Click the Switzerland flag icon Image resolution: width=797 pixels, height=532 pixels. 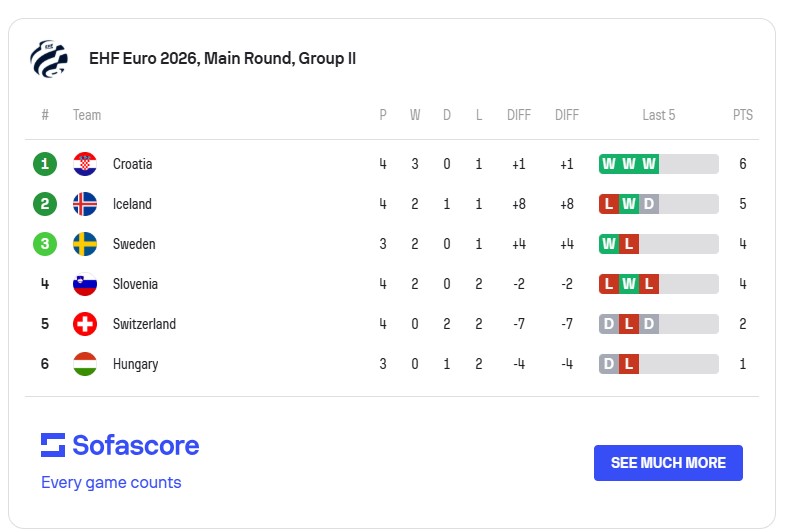pos(85,324)
